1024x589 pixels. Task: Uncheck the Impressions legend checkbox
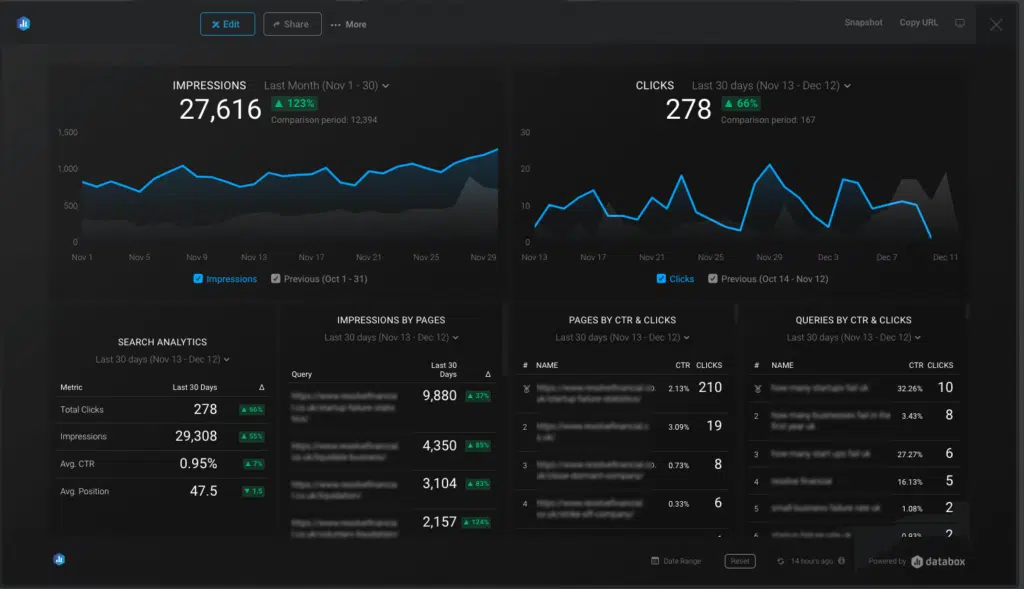pyautogui.click(x=198, y=279)
